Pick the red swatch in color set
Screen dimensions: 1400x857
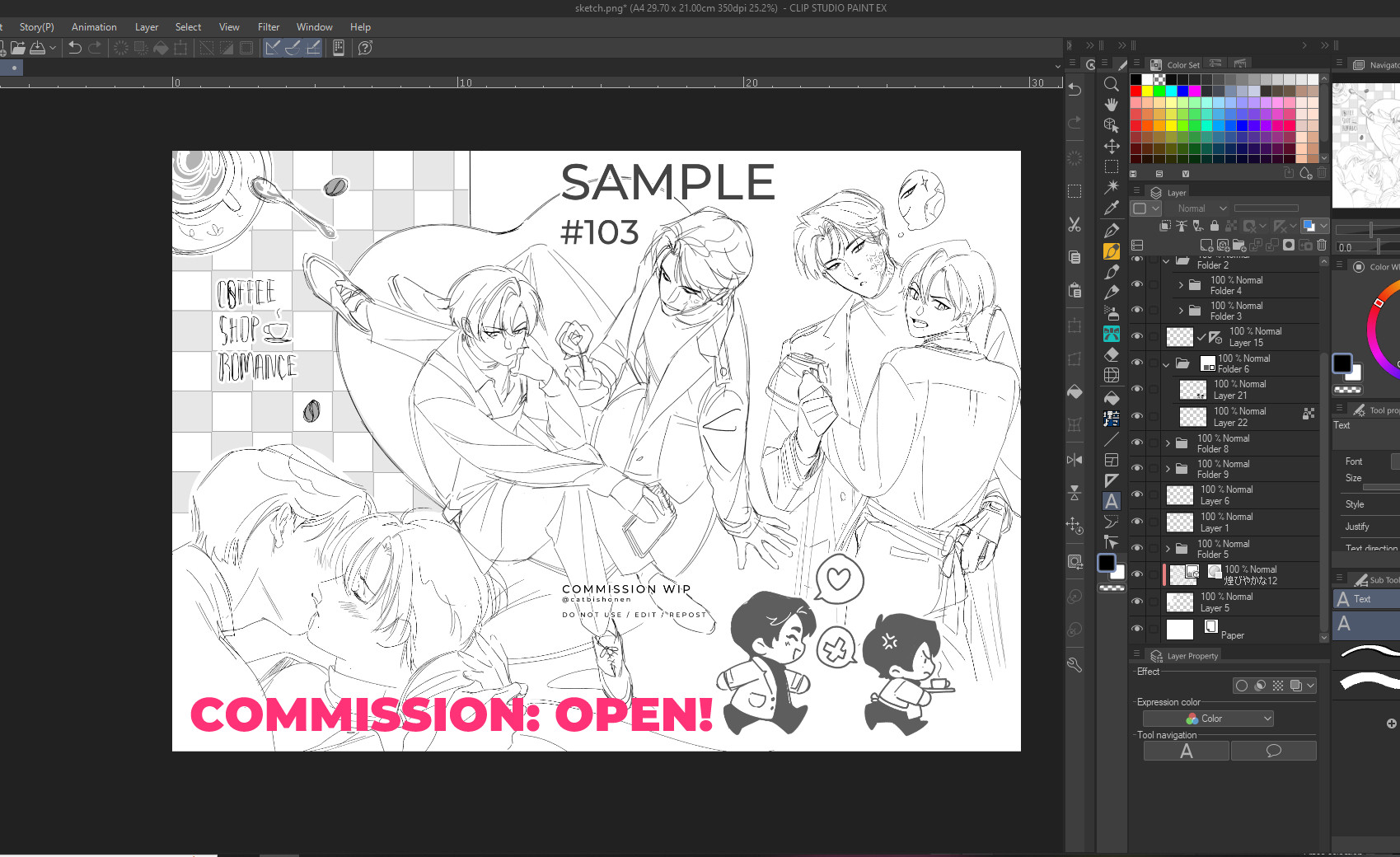[1135, 91]
